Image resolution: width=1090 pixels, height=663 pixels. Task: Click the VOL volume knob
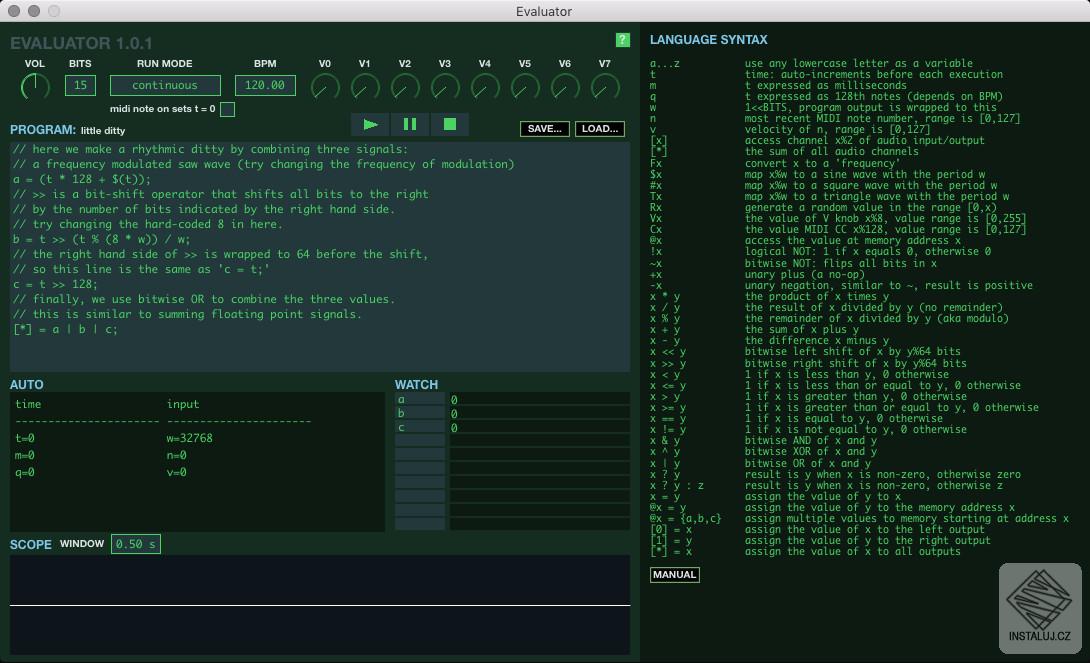pos(35,86)
